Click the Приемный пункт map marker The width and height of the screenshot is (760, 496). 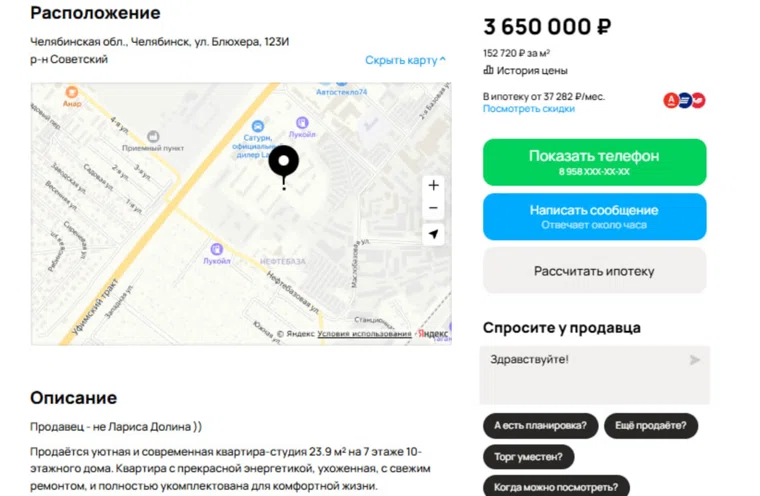pyautogui.click(x=153, y=136)
